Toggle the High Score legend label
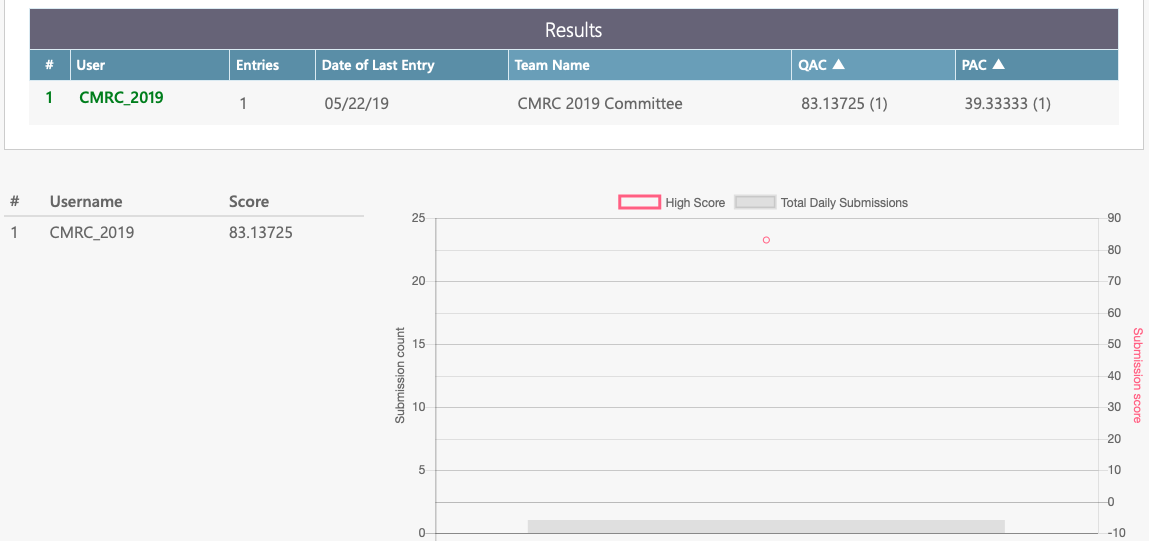 [x=695, y=202]
